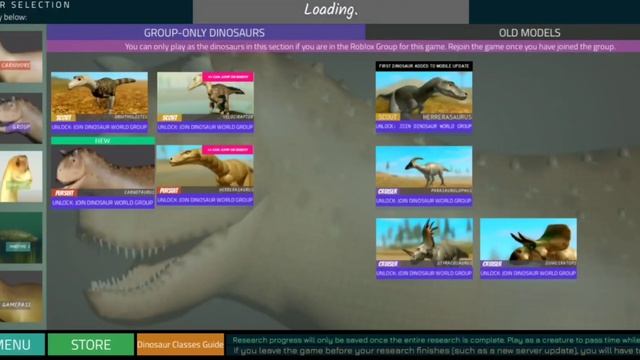Click the Cruiser badge on Styracosaurus card
The height and width of the screenshot is (360, 640).
click(x=388, y=264)
